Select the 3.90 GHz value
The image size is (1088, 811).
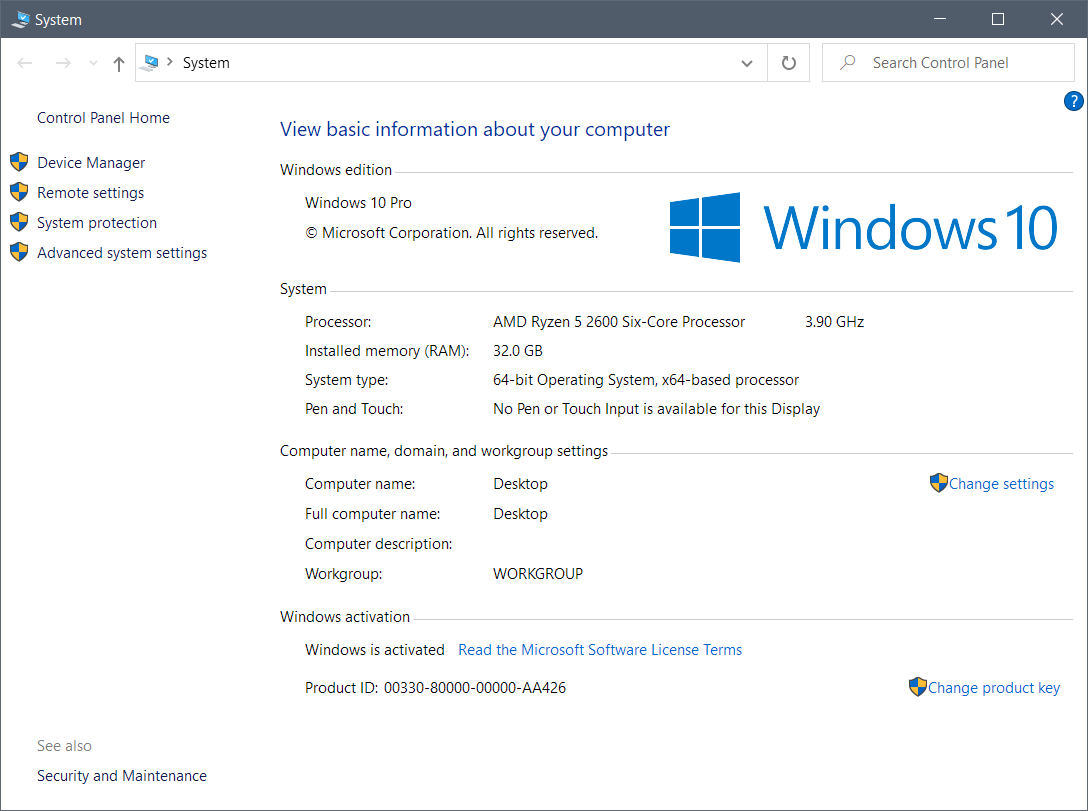click(835, 322)
